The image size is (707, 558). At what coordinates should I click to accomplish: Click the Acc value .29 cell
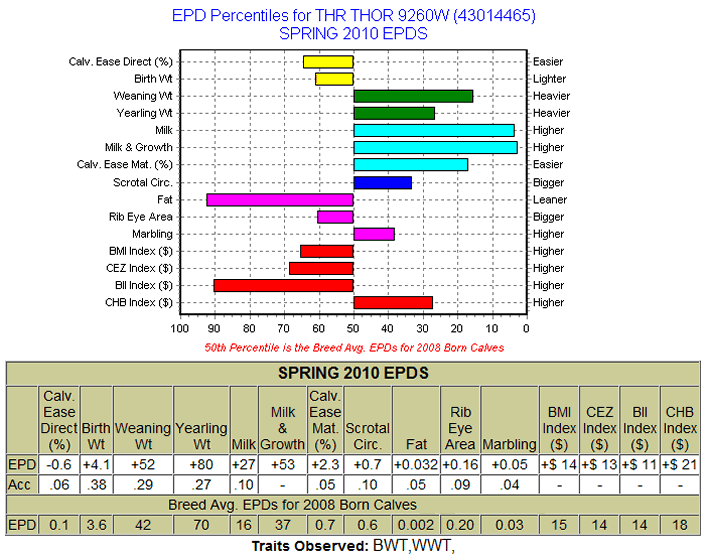click(x=143, y=485)
